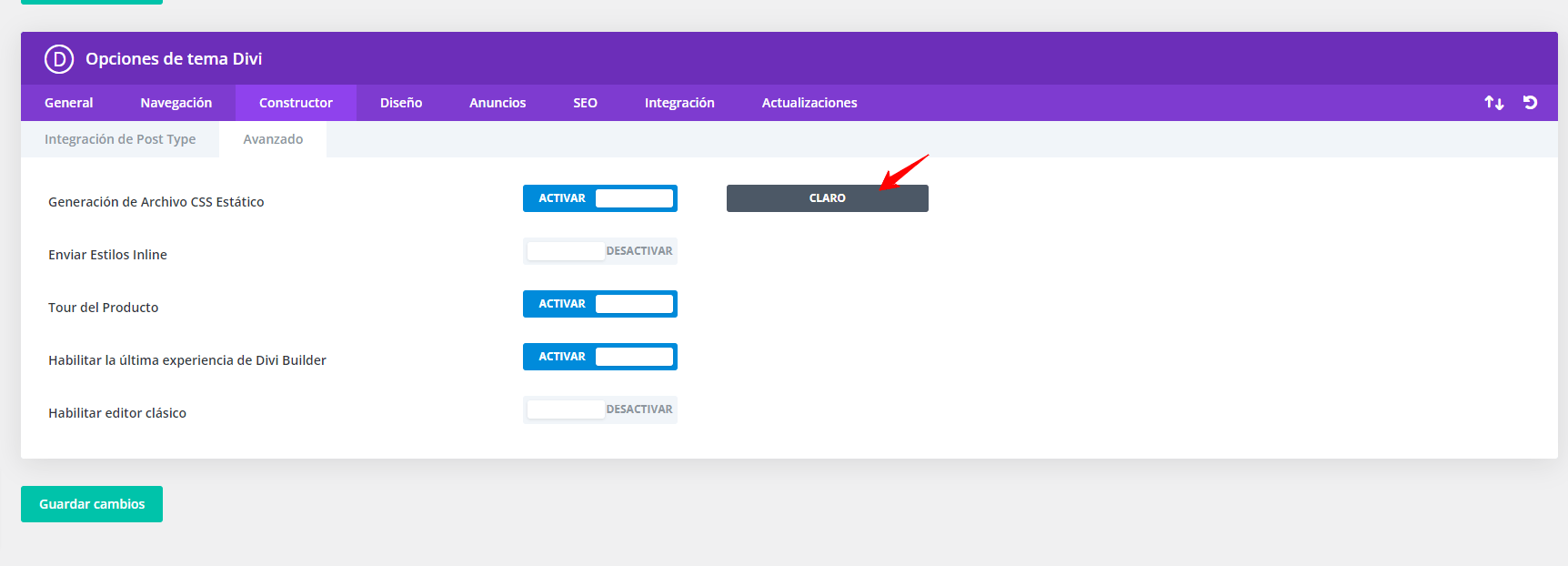Click the Divi logo icon in the header

pos(59,59)
